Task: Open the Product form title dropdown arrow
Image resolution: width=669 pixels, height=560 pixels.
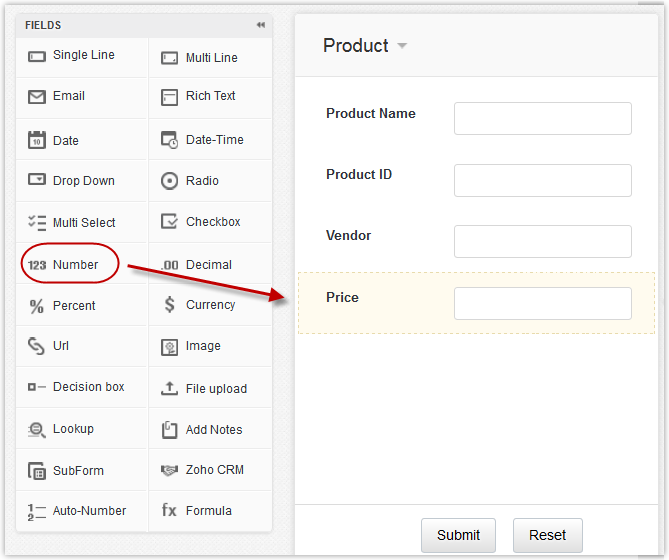Action: point(402,46)
